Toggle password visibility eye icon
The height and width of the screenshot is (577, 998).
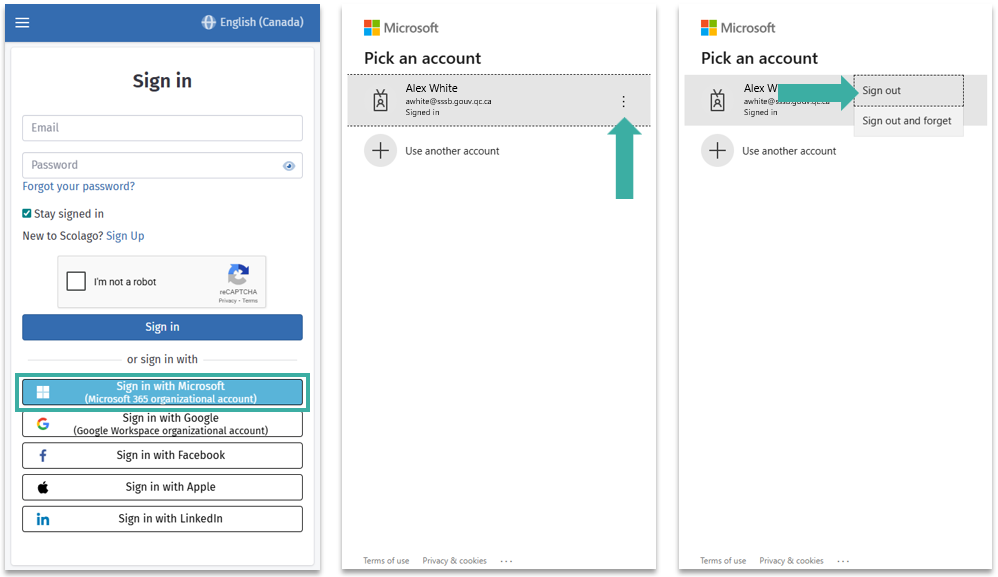(289, 166)
